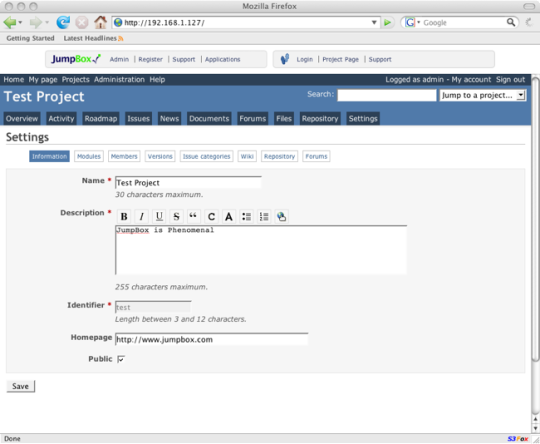The width and height of the screenshot is (540, 444).
Task: Switch to the Information settings tab
Action: [49, 156]
